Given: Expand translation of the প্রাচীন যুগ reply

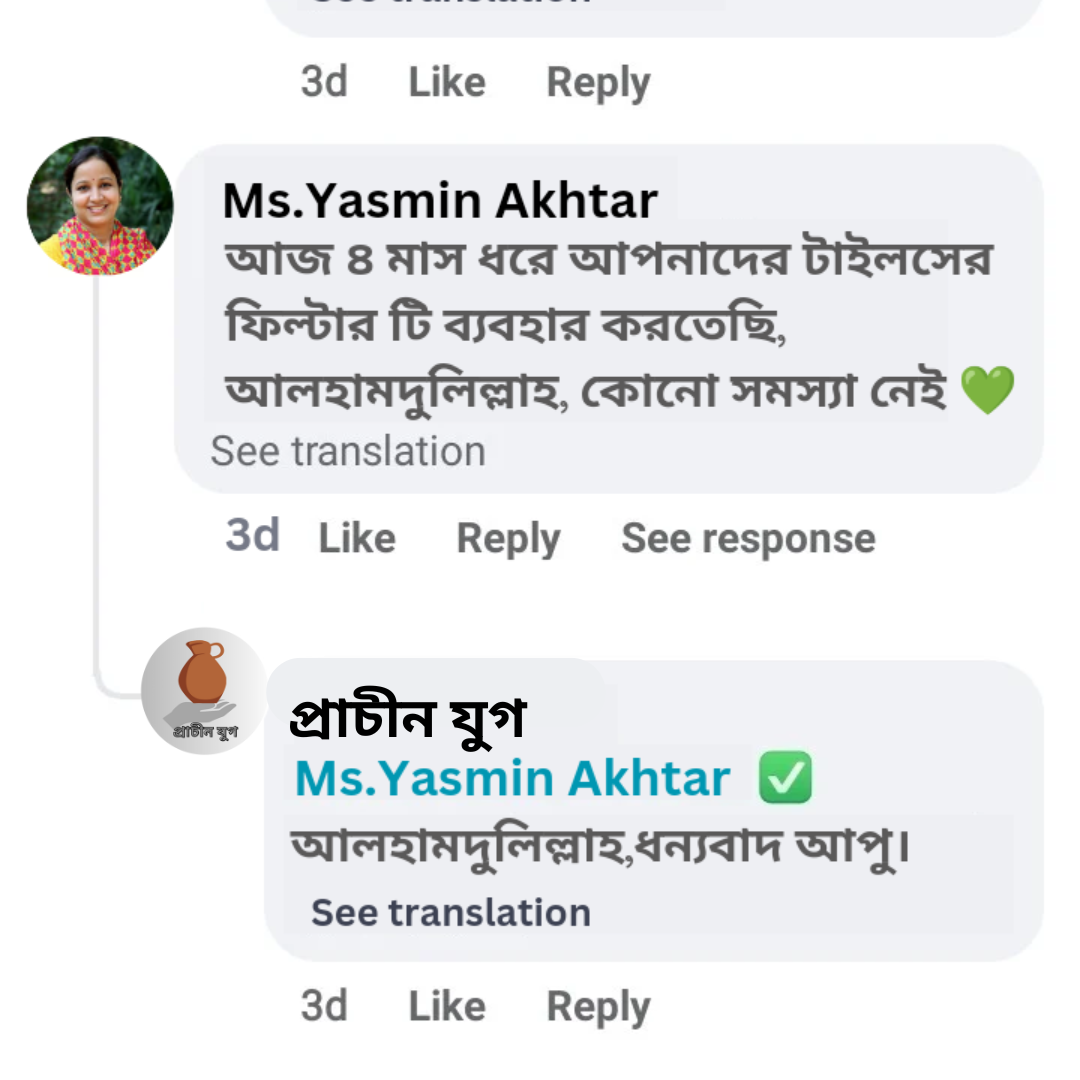Looking at the screenshot, I should (x=450, y=911).
